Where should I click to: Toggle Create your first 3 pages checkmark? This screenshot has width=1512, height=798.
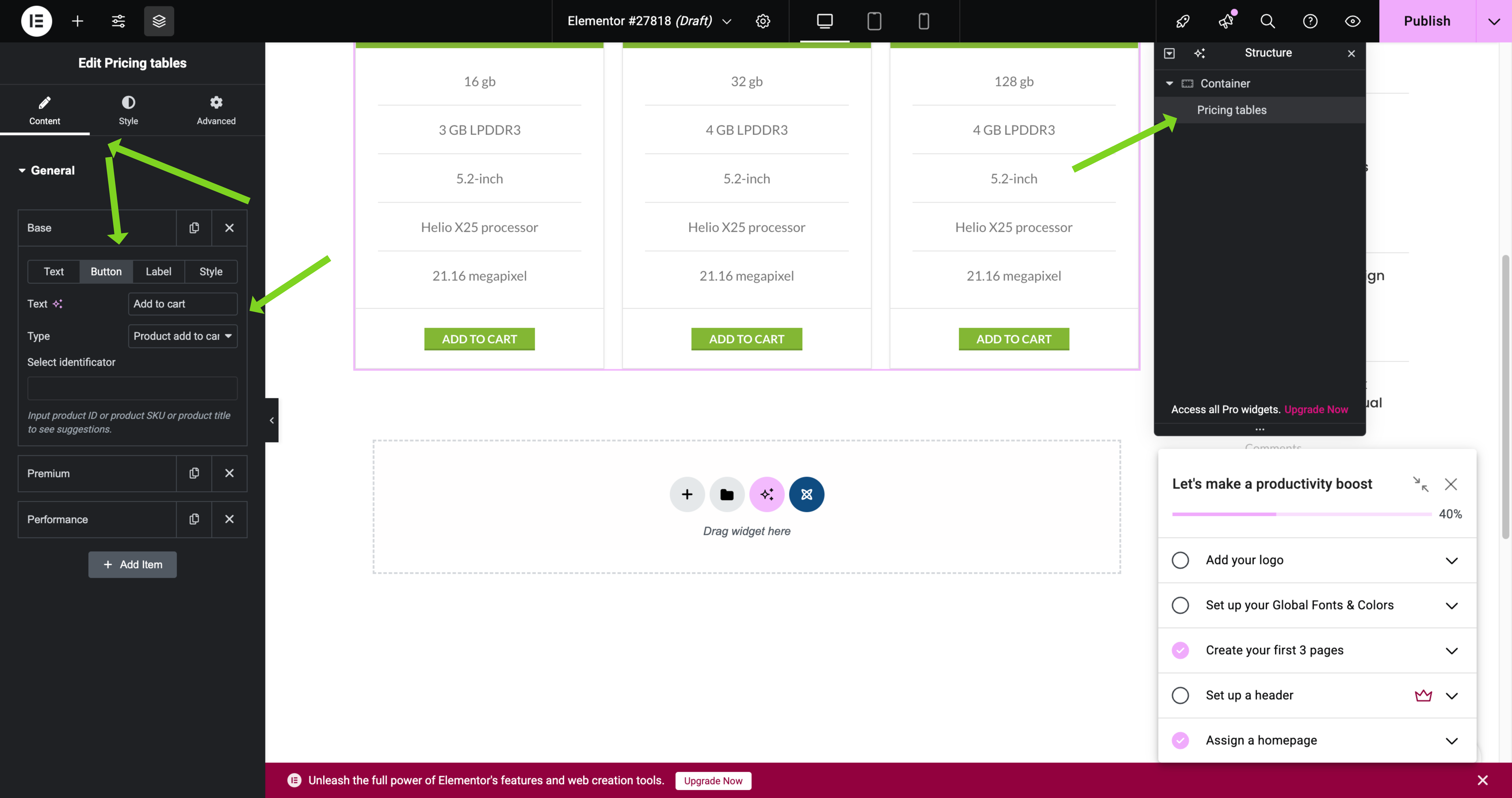click(x=1180, y=650)
